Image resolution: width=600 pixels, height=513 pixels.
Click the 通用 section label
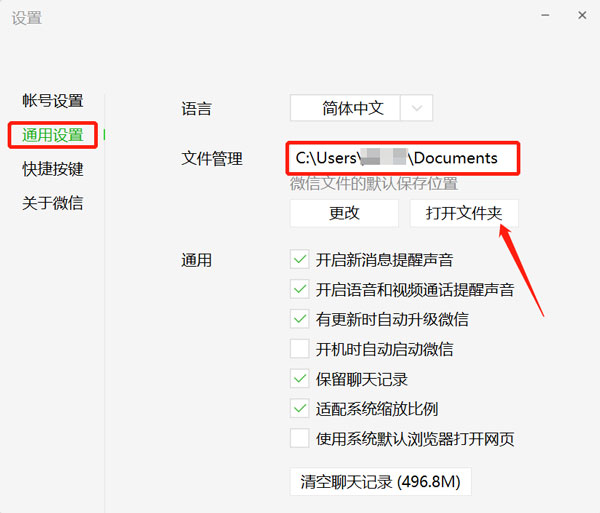(x=196, y=260)
